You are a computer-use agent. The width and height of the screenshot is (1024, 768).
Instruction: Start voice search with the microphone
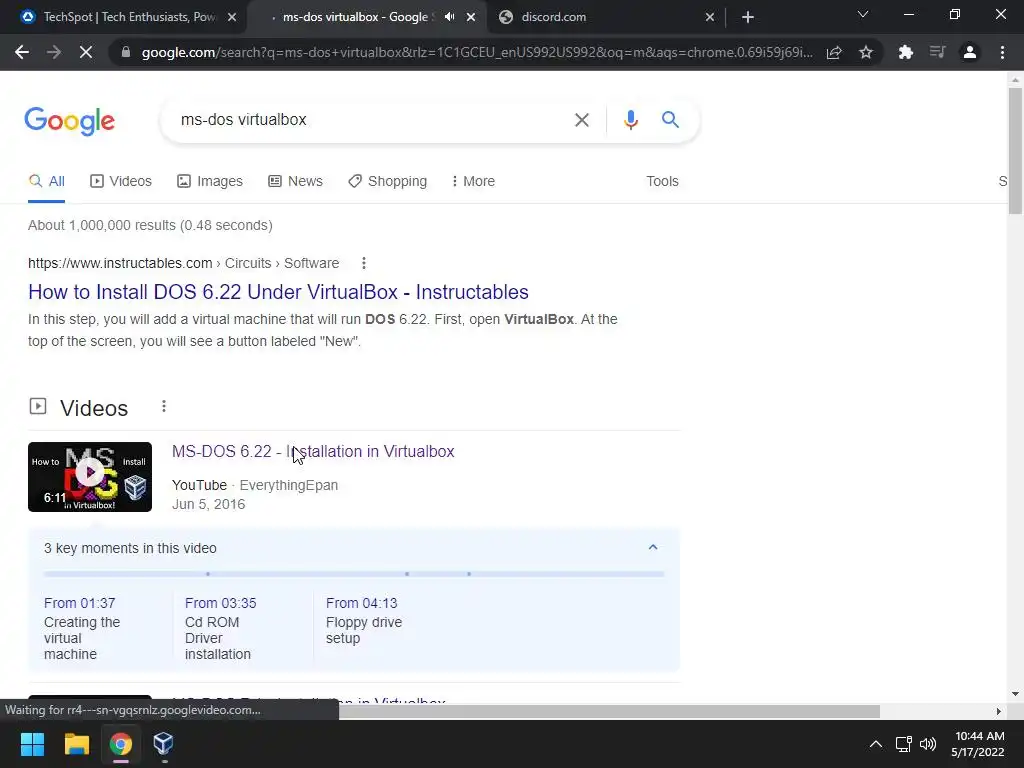[630, 120]
